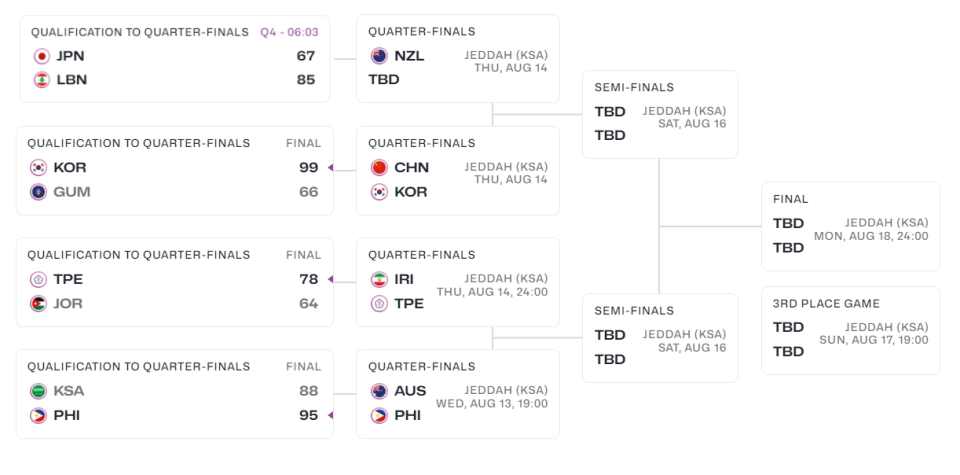Click the Guam flag icon

pyautogui.click(x=38, y=192)
